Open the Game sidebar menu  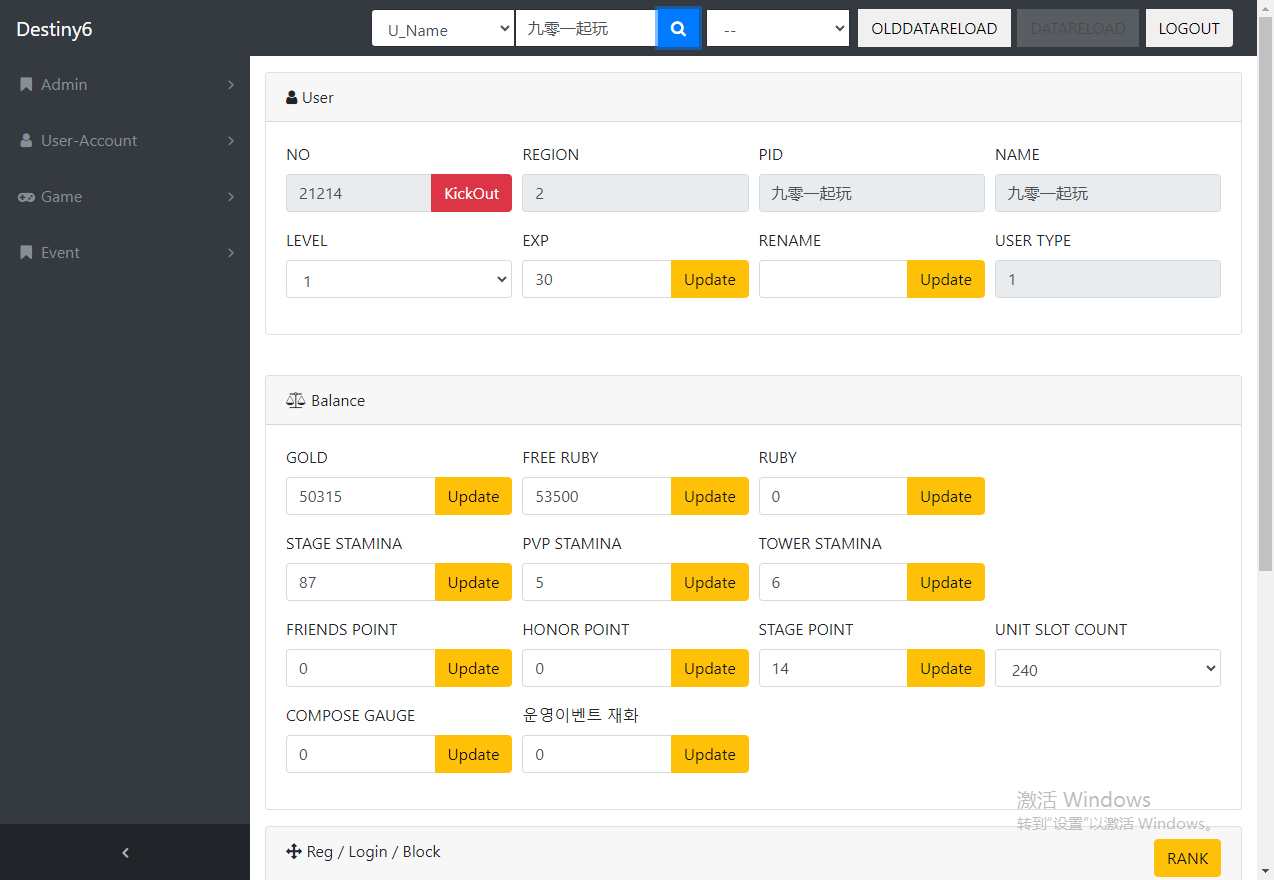[62, 197]
